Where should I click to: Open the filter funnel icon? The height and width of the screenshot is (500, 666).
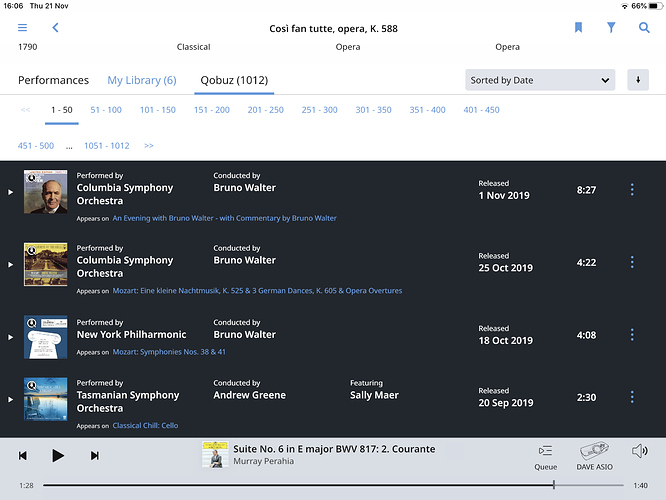[x=611, y=28]
